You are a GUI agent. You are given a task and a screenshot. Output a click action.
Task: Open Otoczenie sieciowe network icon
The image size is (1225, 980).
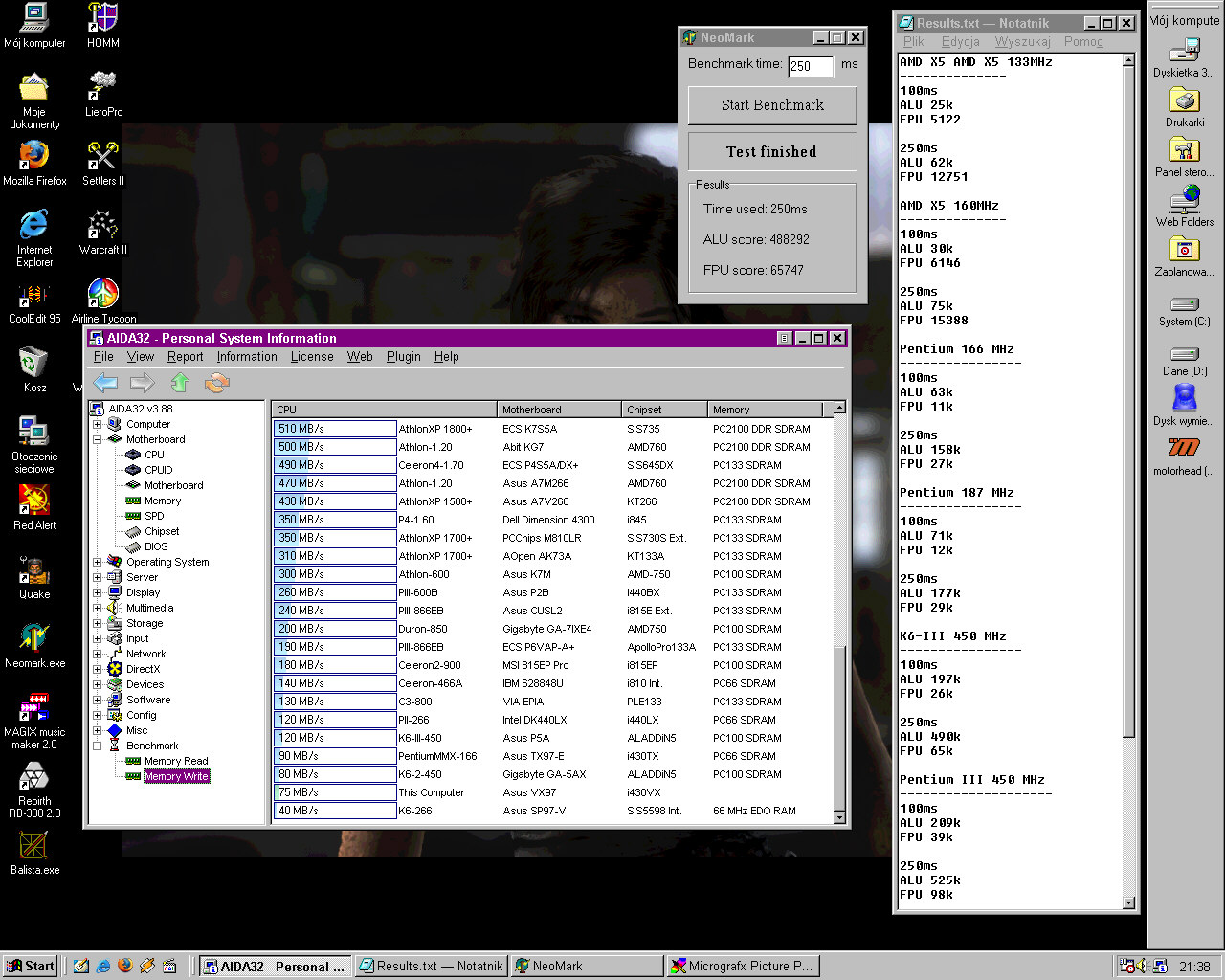coord(34,445)
